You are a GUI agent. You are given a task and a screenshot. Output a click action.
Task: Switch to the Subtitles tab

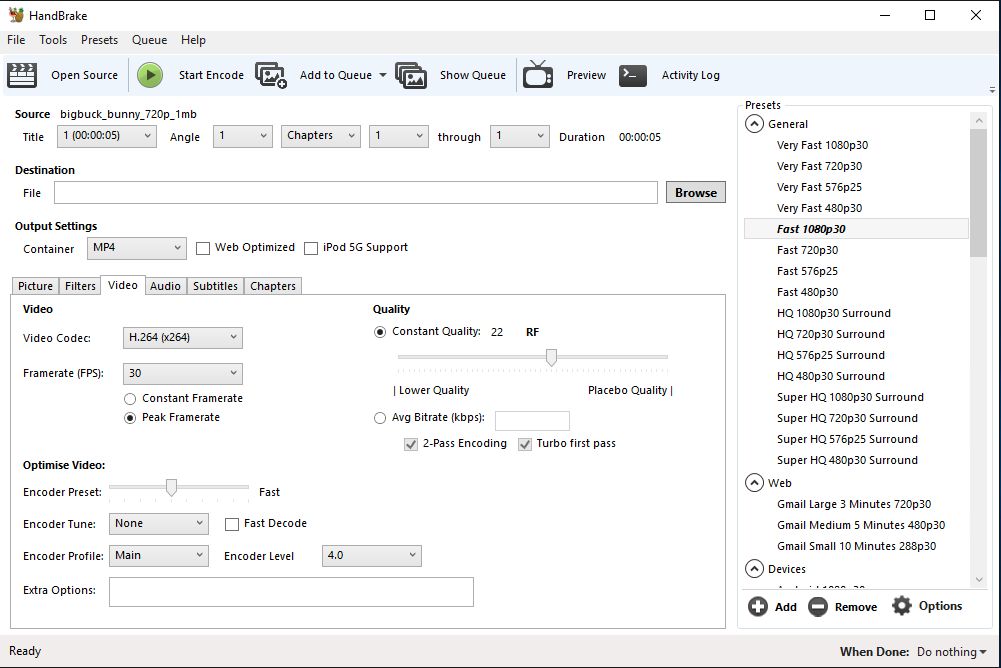tap(215, 286)
